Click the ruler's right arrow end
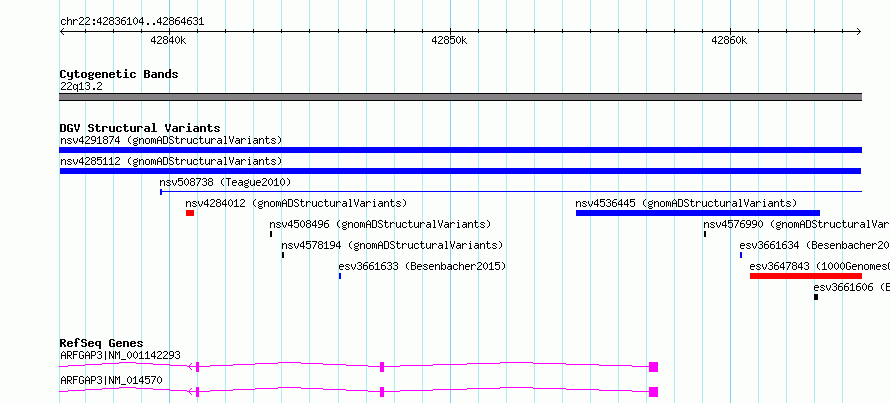 tap(859, 32)
